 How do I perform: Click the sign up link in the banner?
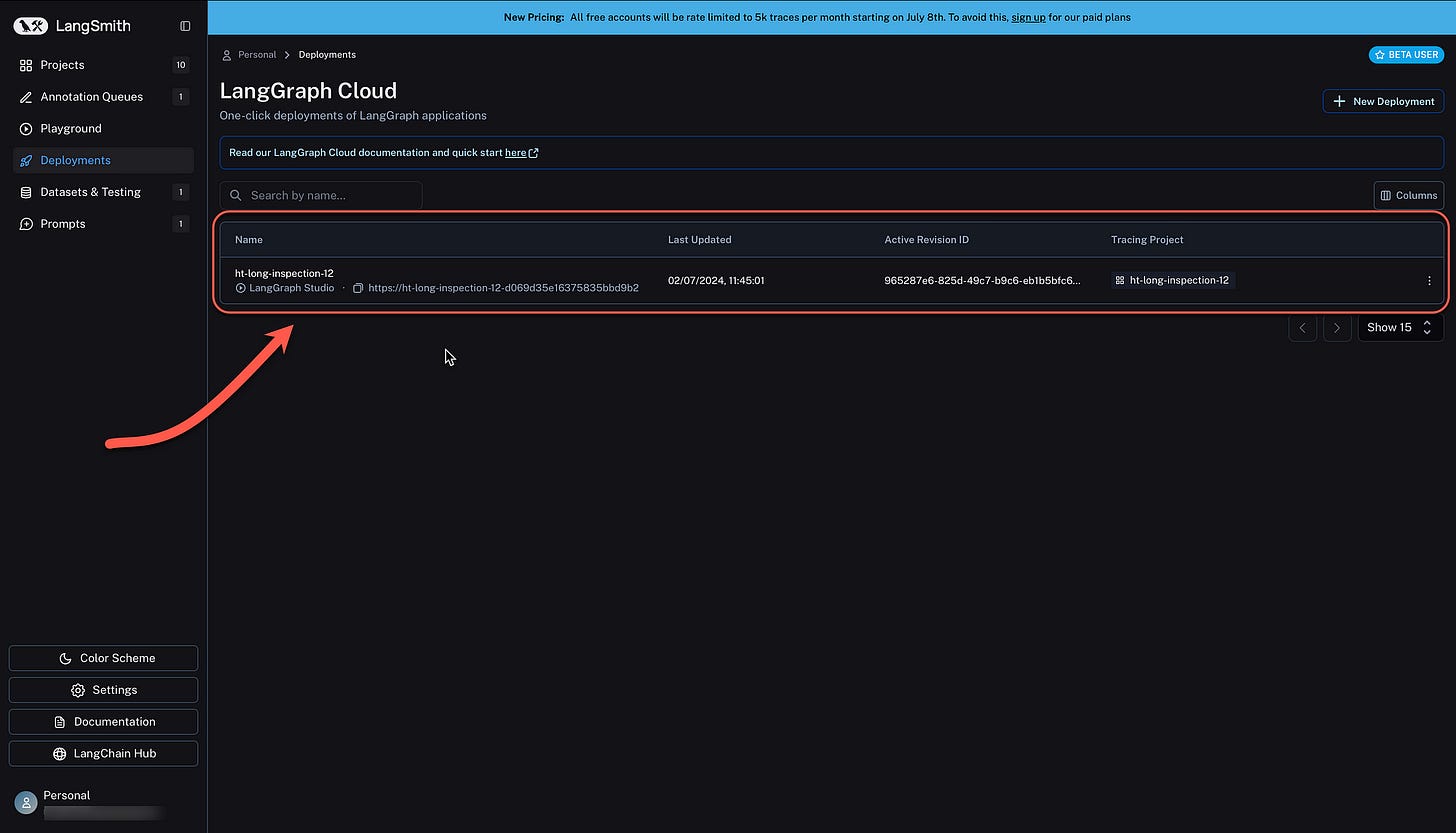[x=1028, y=17]
